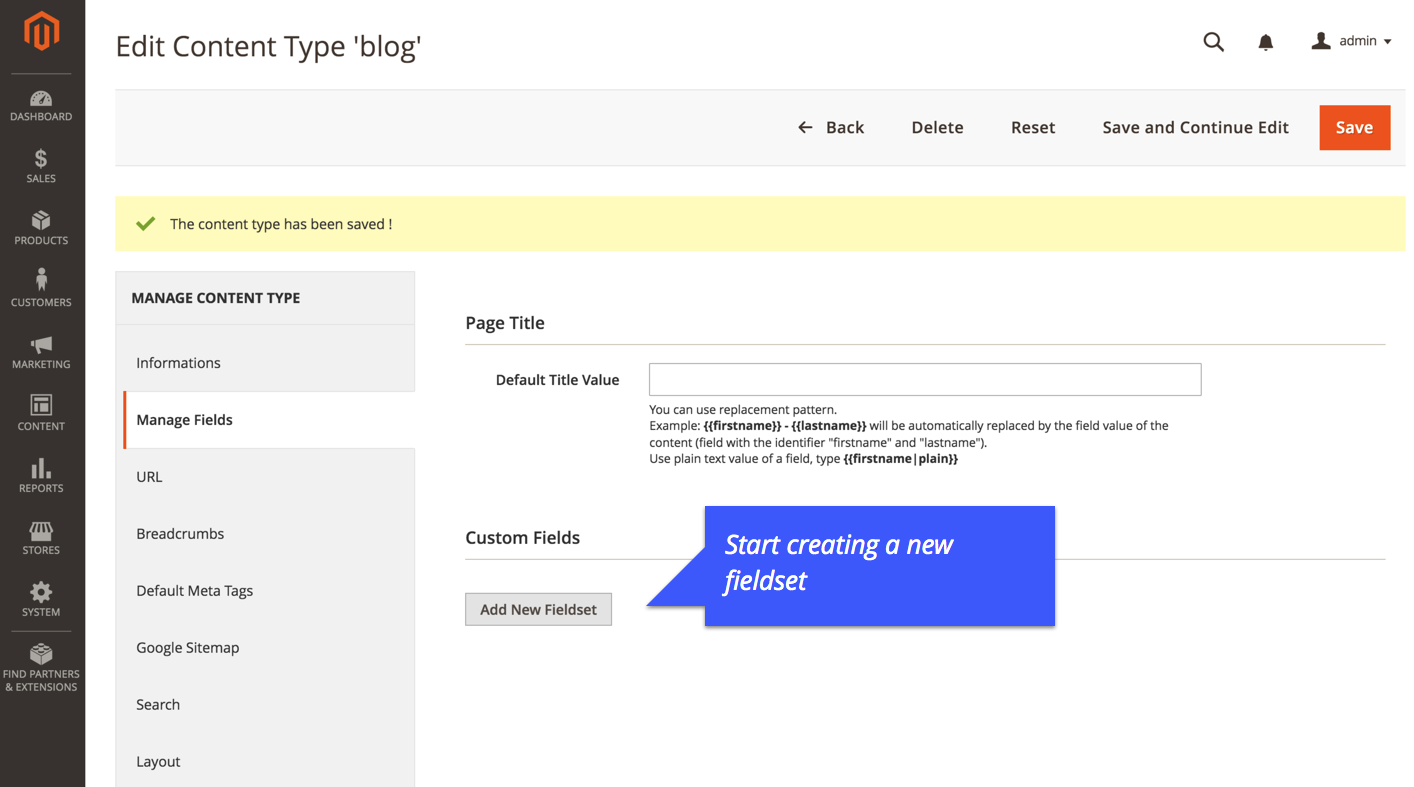The width and height of the screenshot is (1414, 787).
Task: Expand the admin account dropdown
Action: click(x=1351, y=41)
